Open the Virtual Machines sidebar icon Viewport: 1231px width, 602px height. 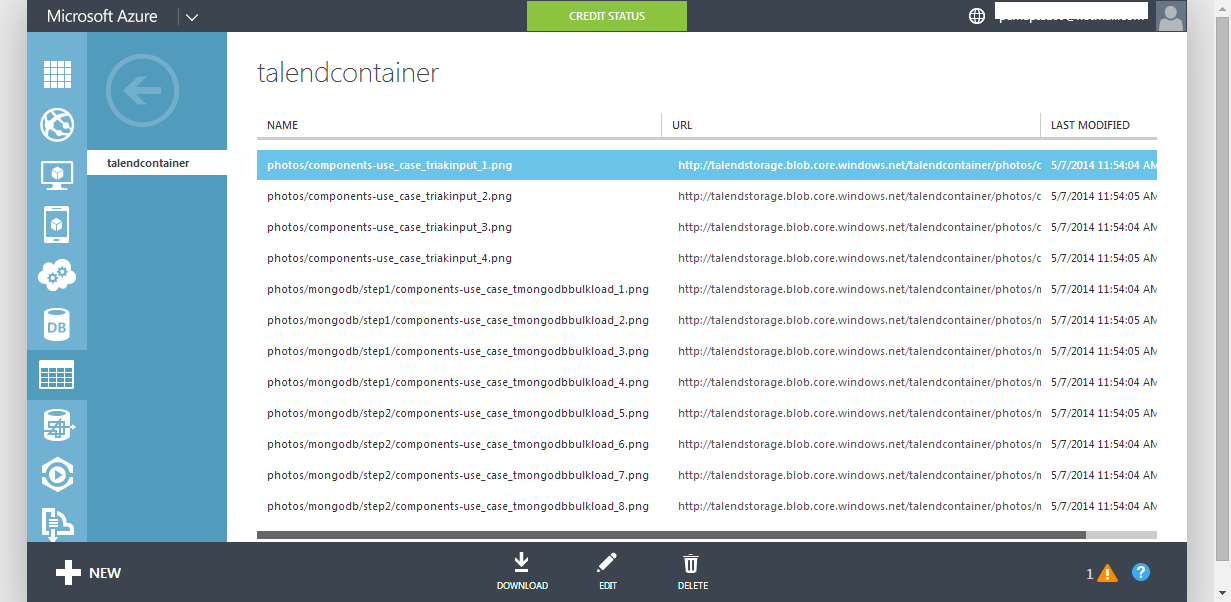tap(57, 175)
